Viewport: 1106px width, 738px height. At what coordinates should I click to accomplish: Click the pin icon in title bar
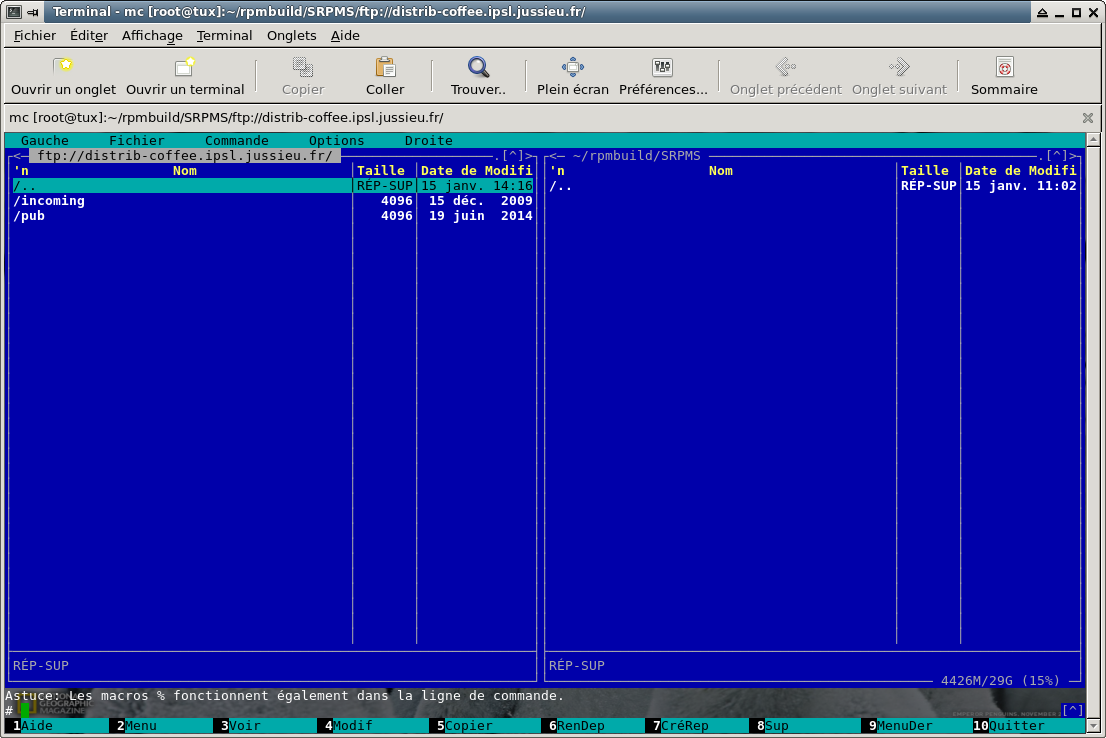32,12
